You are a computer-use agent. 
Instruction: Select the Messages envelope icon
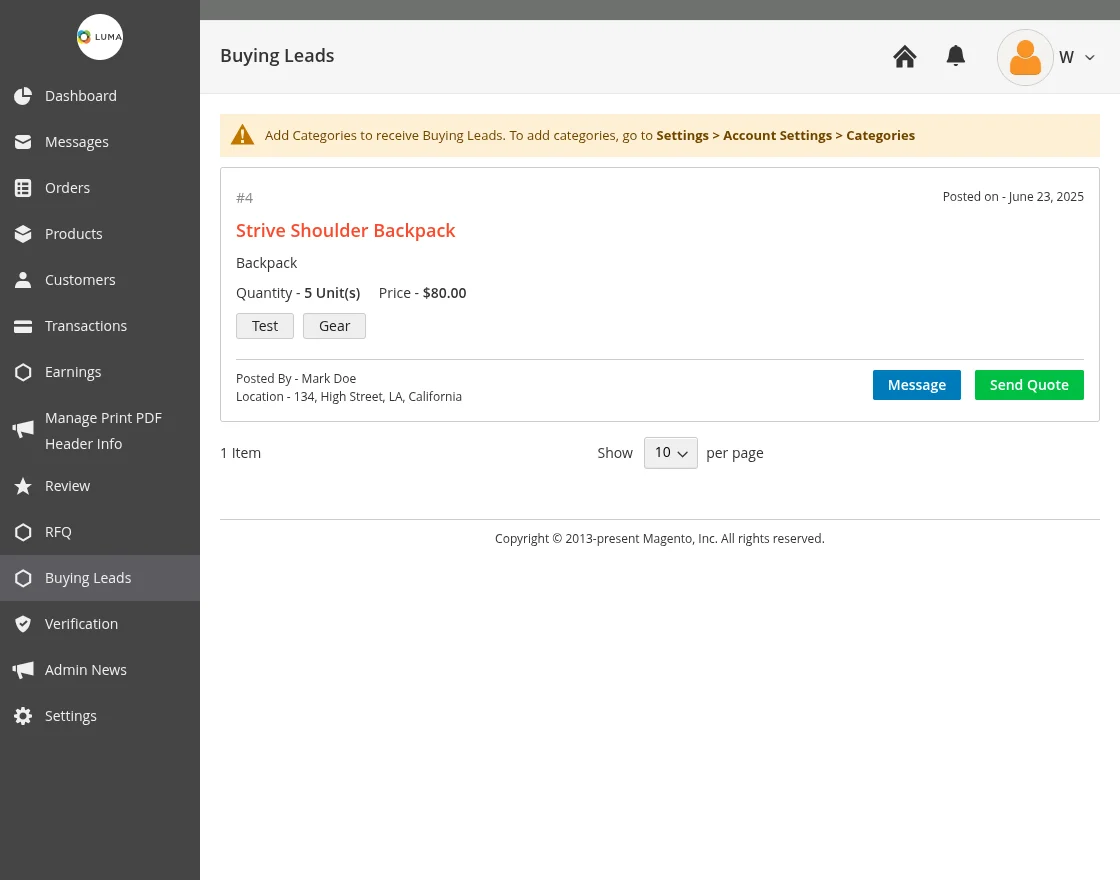click(x=23, y=141)
